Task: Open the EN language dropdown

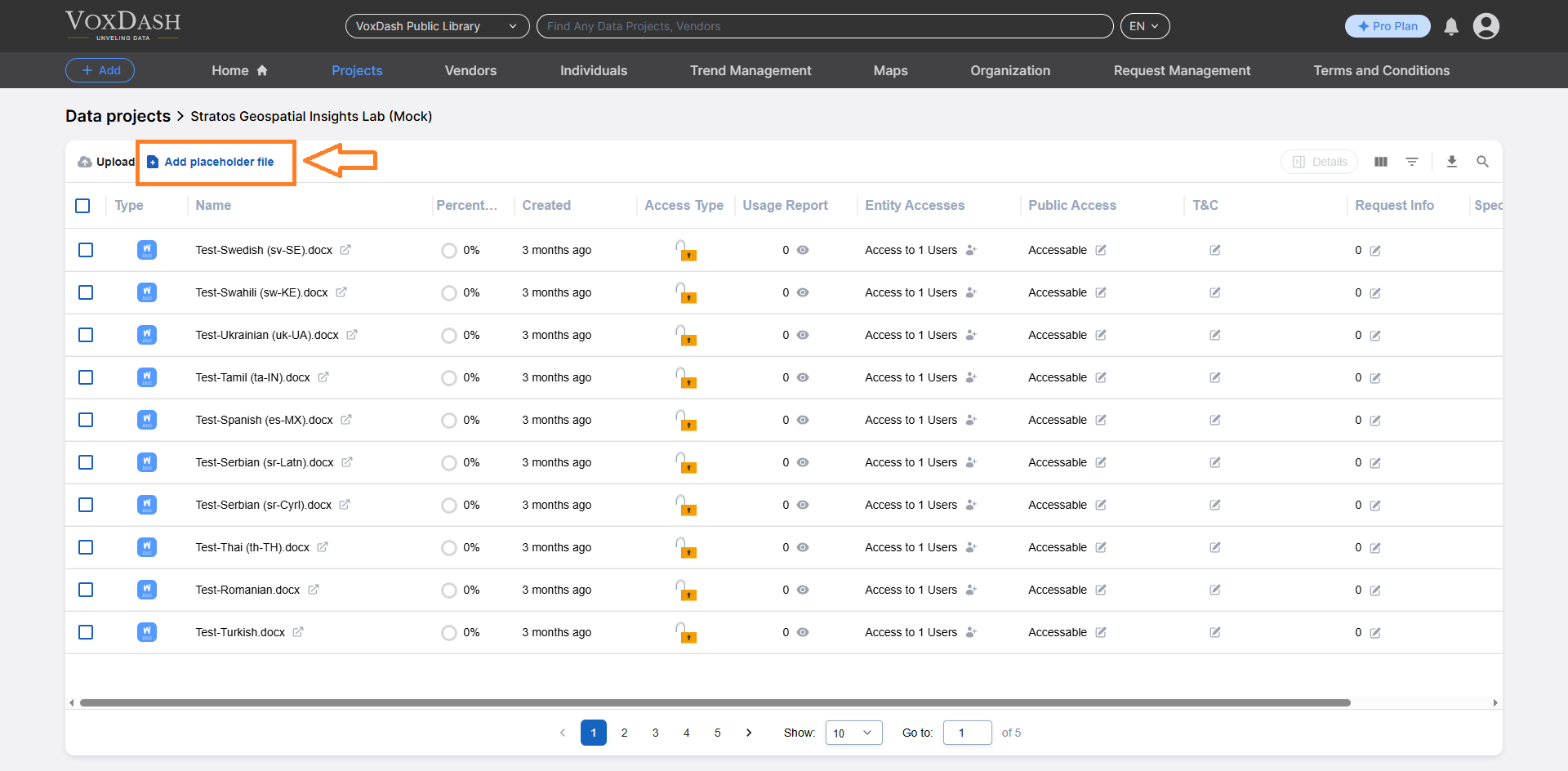Action: 1144,26
